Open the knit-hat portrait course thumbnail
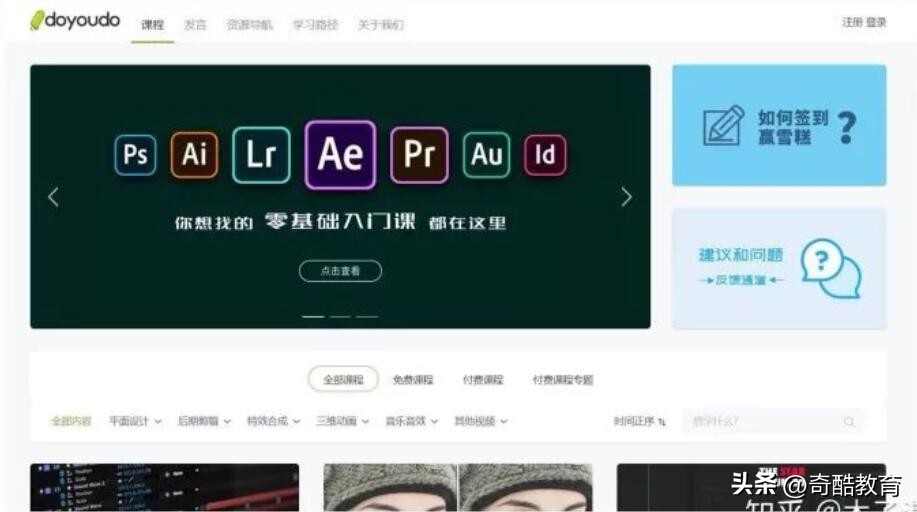Viewport: 917px width, 512px height. (458, 487)
